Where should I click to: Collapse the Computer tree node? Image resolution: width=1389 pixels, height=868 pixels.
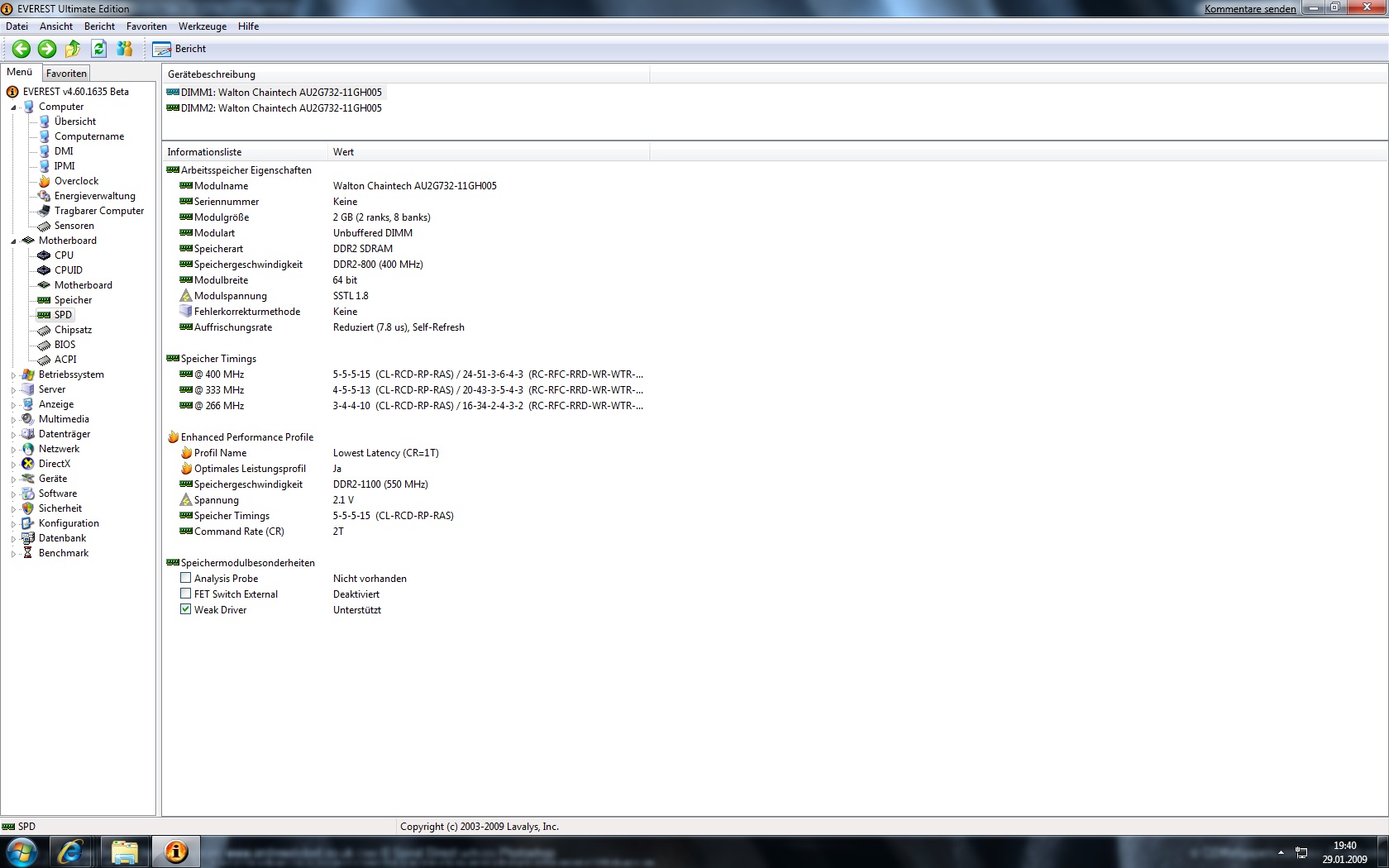click(13, 107)
